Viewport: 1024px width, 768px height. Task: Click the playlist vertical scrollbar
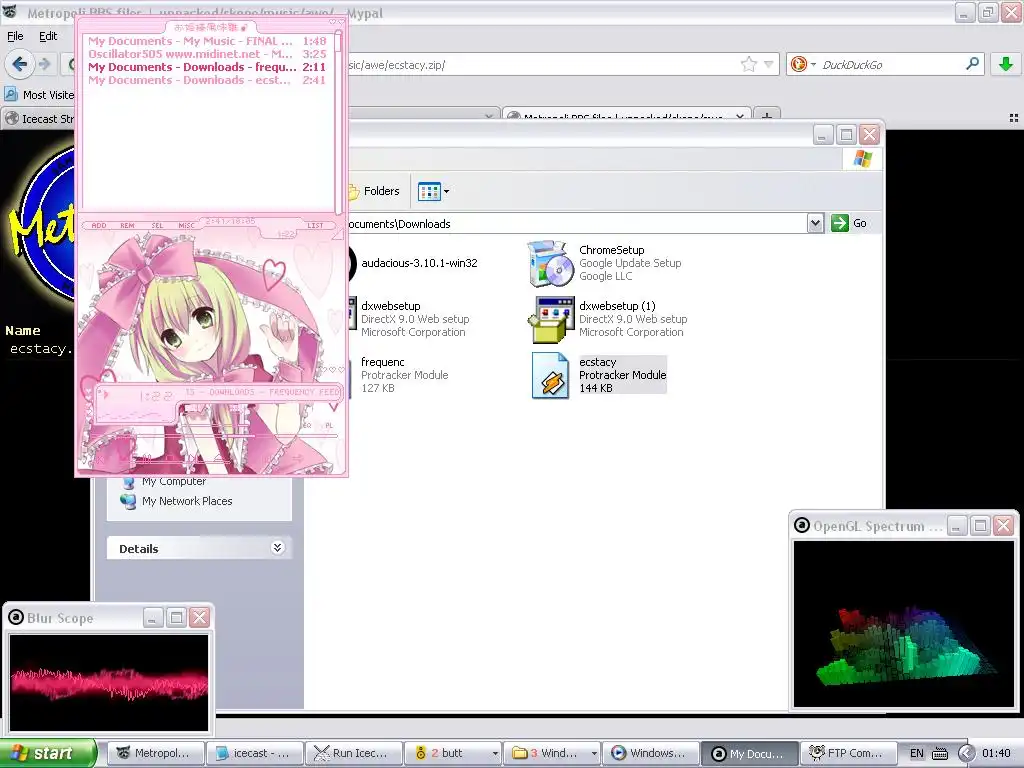(x=338, y=121)
